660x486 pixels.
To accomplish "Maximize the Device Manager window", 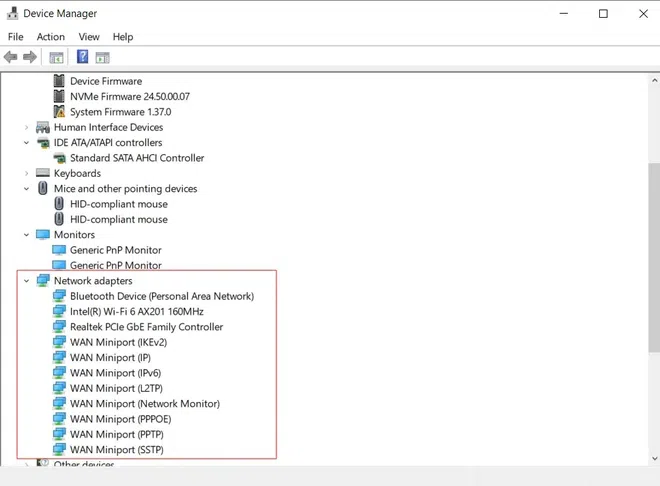I will tap(603, 13).
